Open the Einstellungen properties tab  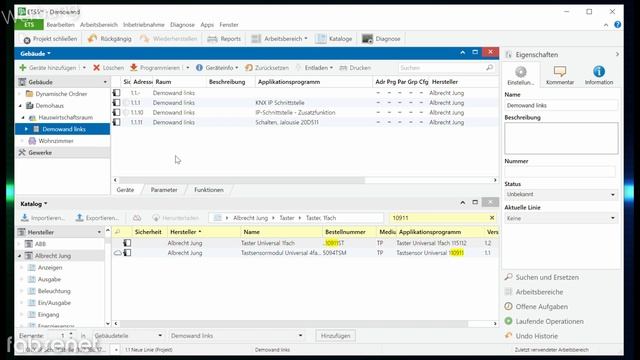[x=520, y=76]
